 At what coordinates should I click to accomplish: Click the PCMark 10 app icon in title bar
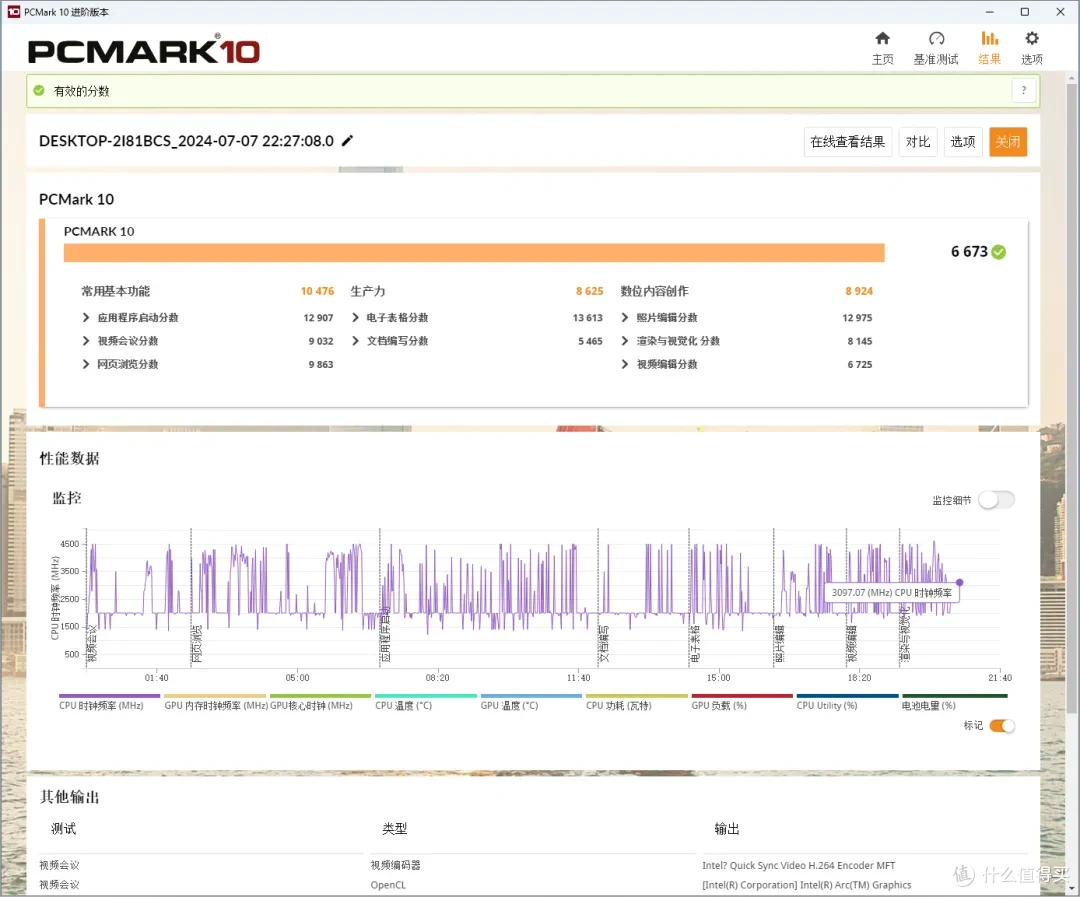[13, 12]
